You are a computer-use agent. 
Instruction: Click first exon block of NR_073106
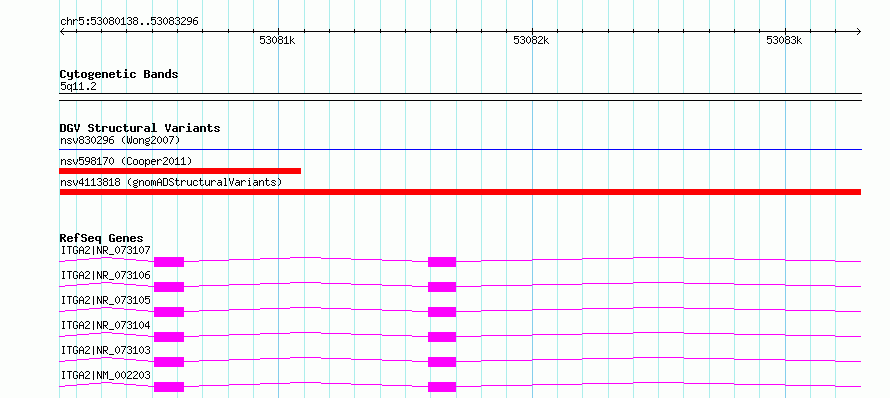169,287
